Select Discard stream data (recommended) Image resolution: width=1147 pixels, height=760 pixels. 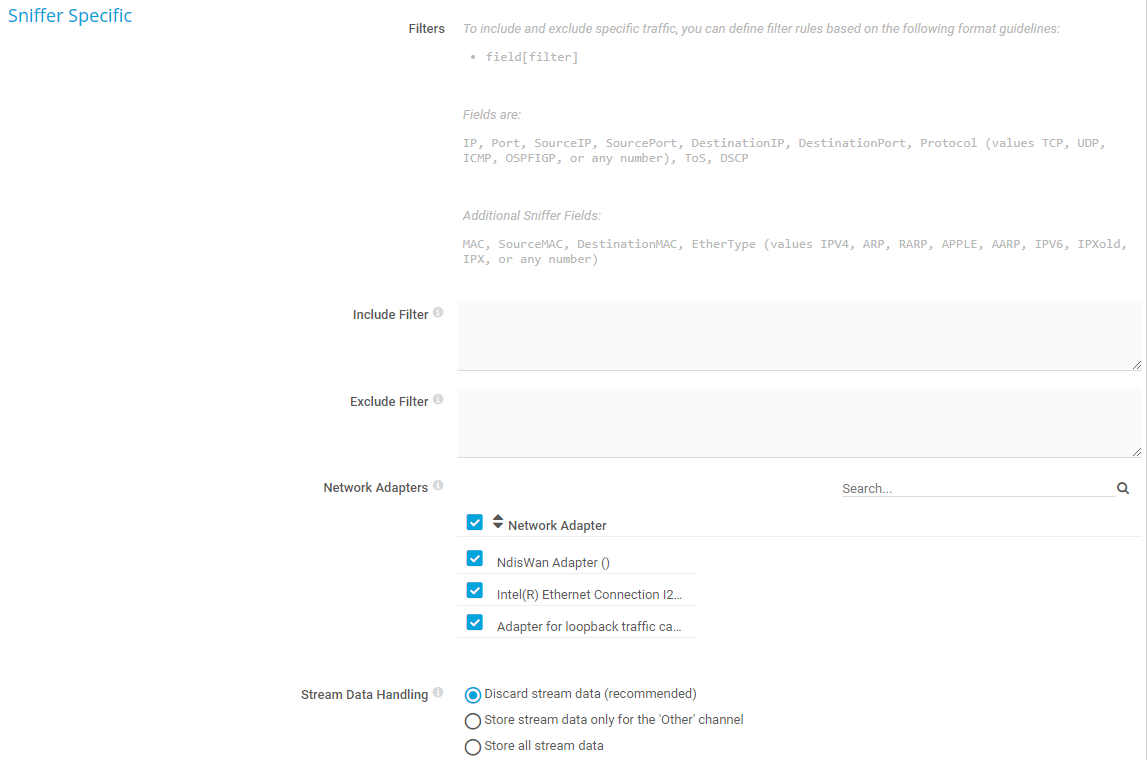[473, 695]
